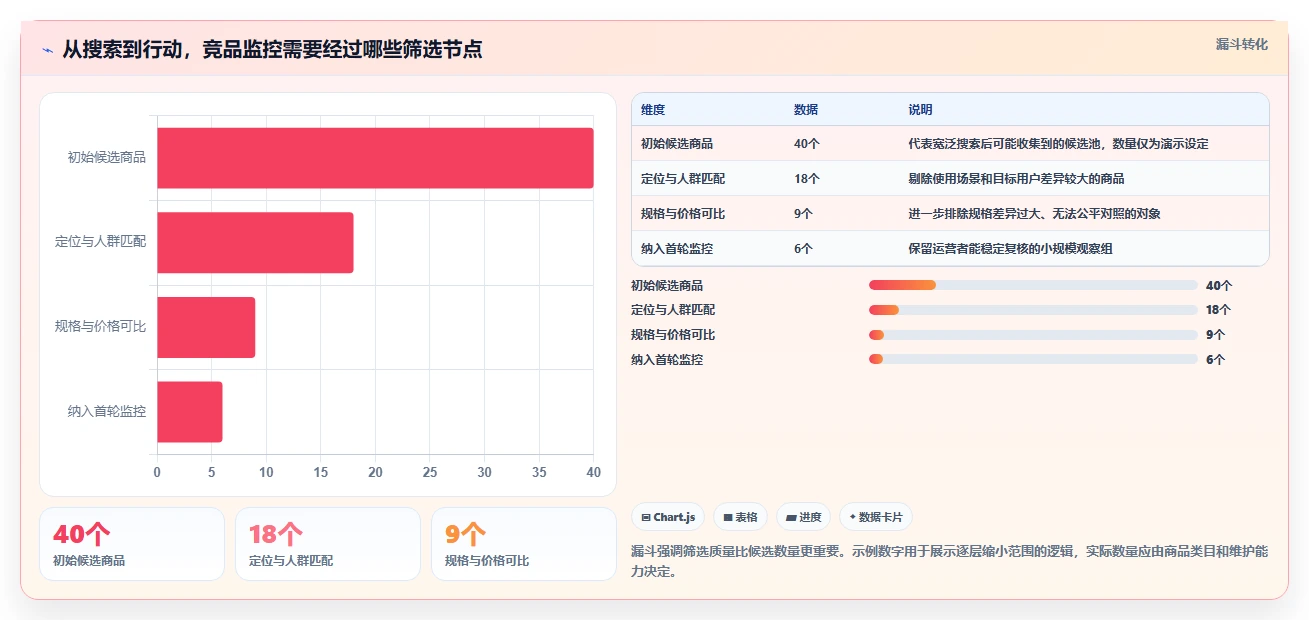Select the title 从搜索到行动，竞品监控需要经过哪些筛选节点

click(272, 49)
